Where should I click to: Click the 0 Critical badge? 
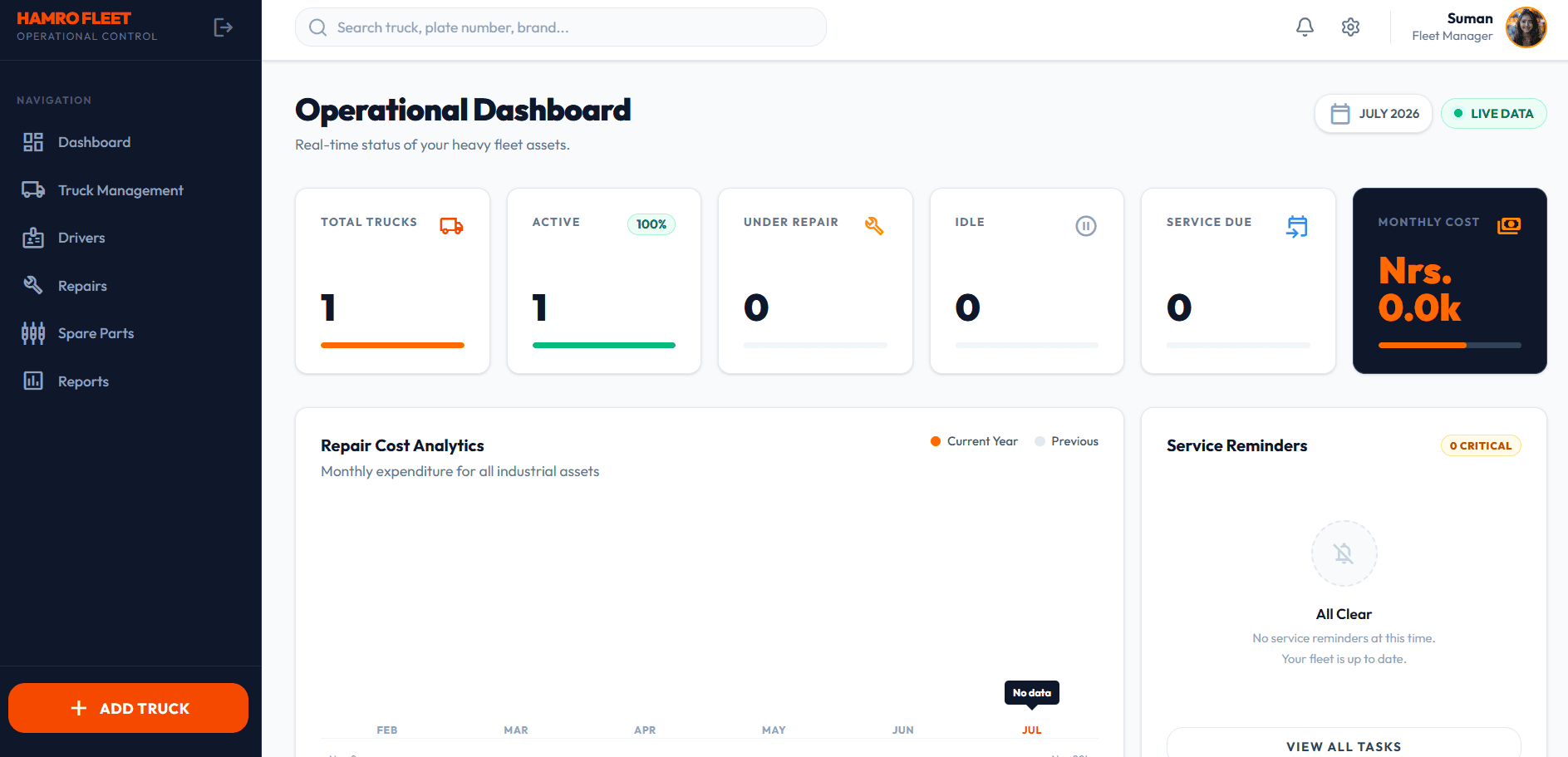point(1481,445)
